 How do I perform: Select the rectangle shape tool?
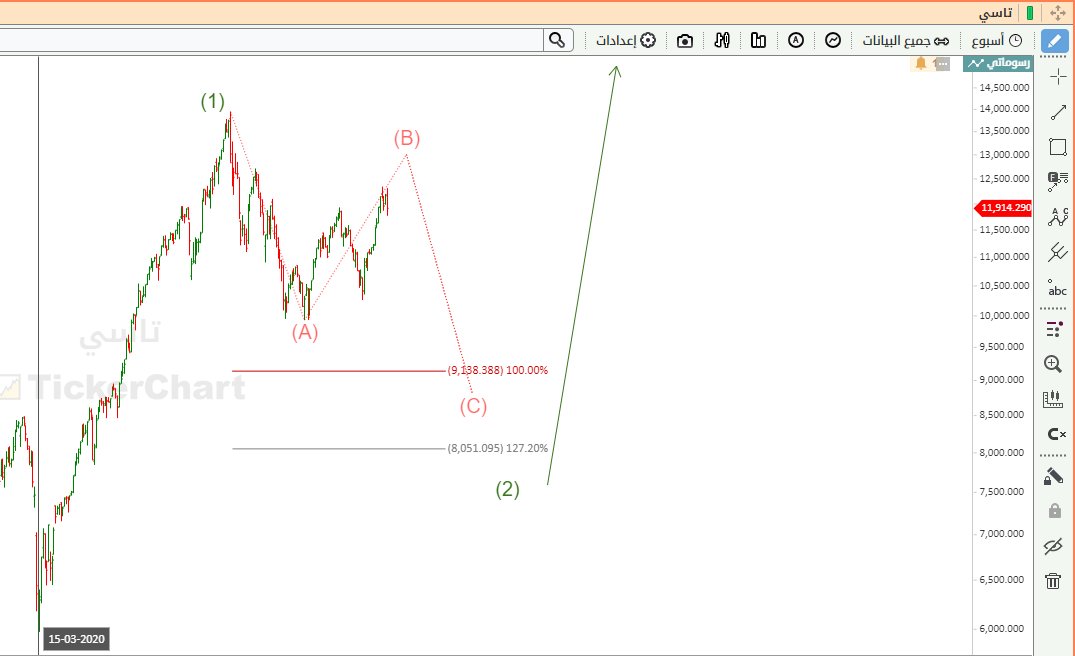point(1058,147)
